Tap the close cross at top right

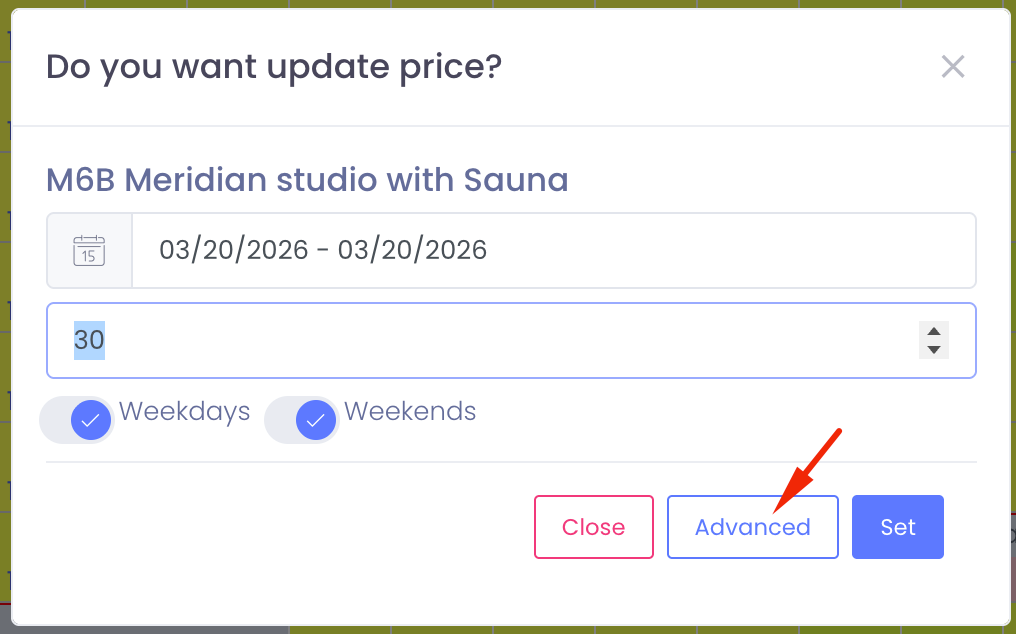[x=952, y=66]
